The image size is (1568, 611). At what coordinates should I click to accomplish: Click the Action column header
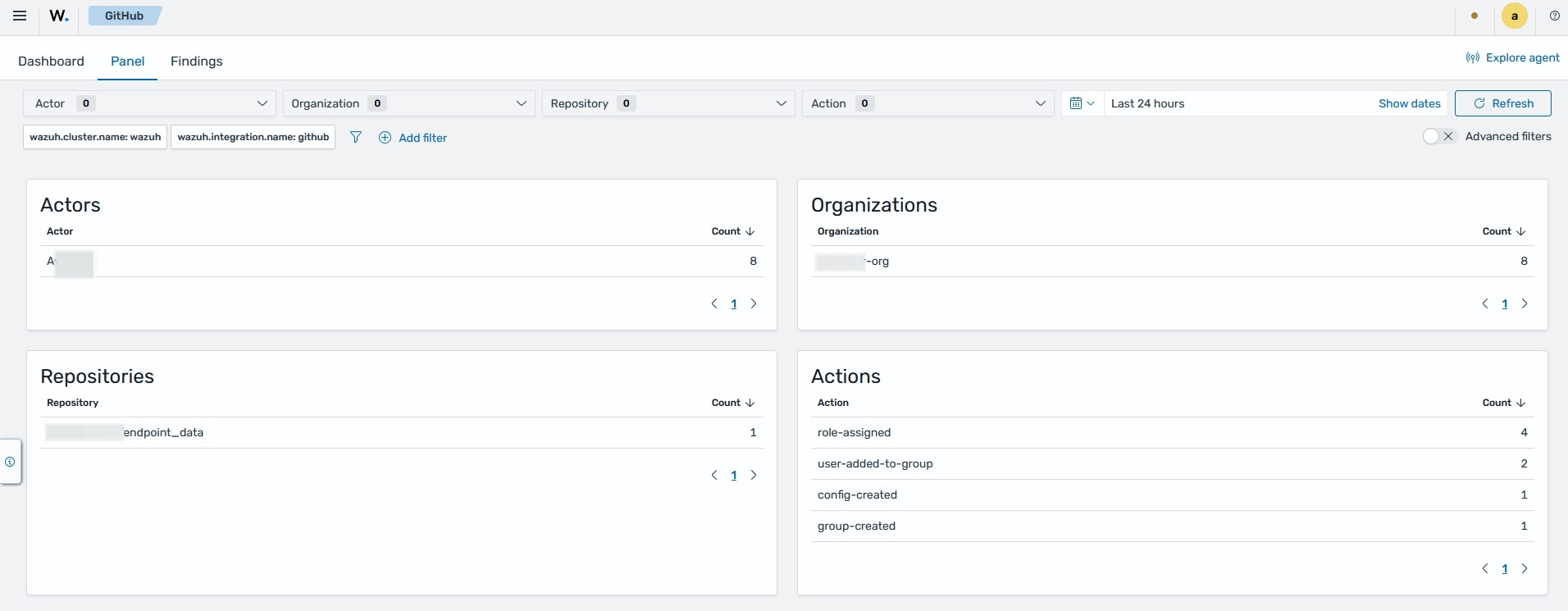click(833, 403)
